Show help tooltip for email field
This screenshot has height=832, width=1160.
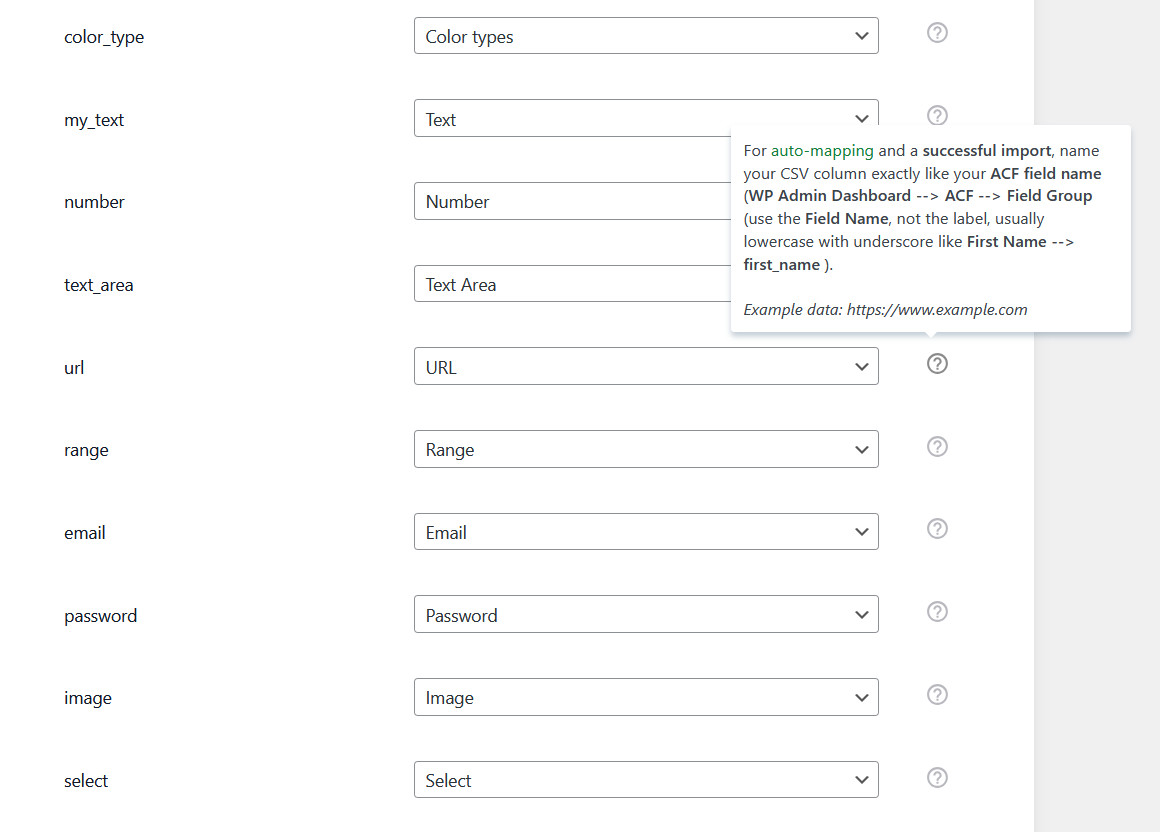click(x=937, y=529)
